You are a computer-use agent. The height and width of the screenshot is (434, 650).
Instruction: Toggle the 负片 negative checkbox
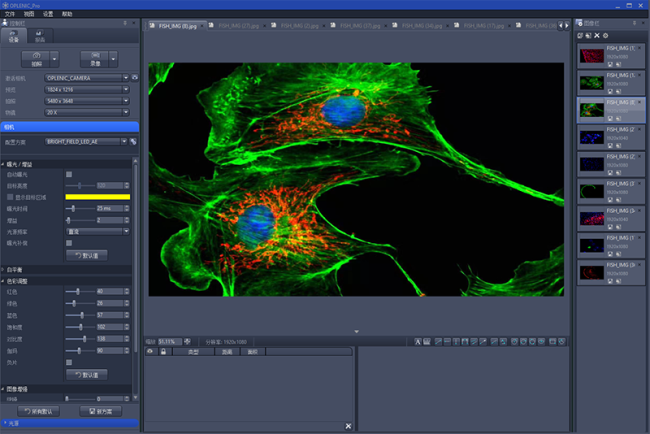point(69,362)
